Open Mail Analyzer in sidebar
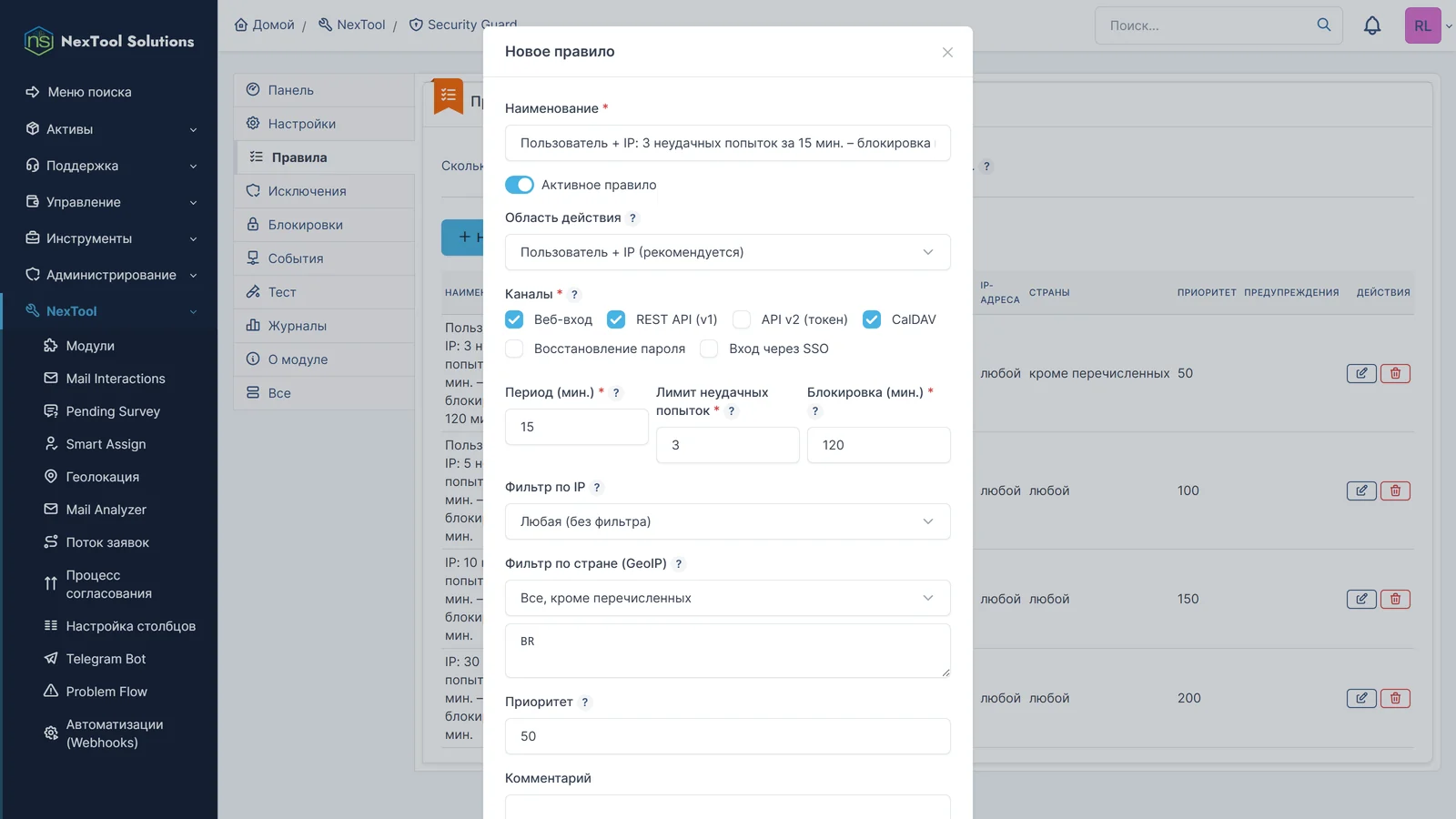The height and width of the screenshot is (819, 1456). 106,510
